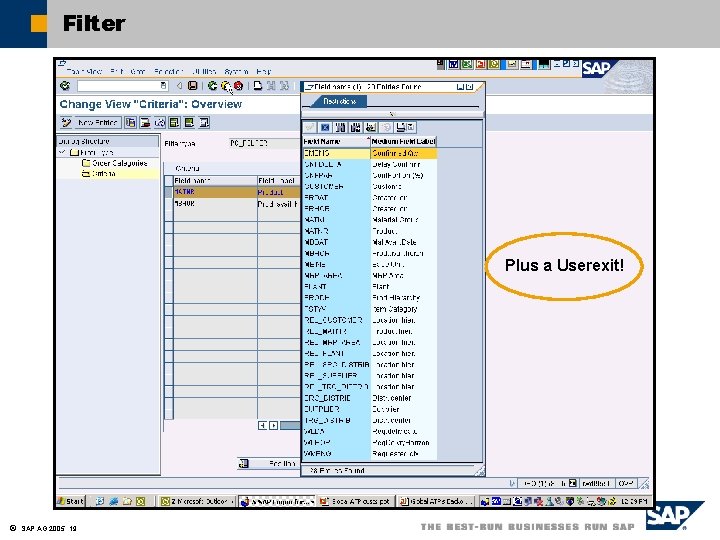Select Criteria folder in Dialog Structure
720x540 pixels.
point(99,174)
